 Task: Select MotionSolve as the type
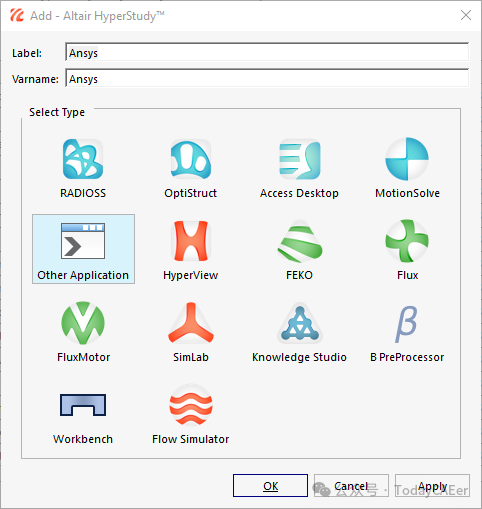pyautogui.click(x=407, y=159)
